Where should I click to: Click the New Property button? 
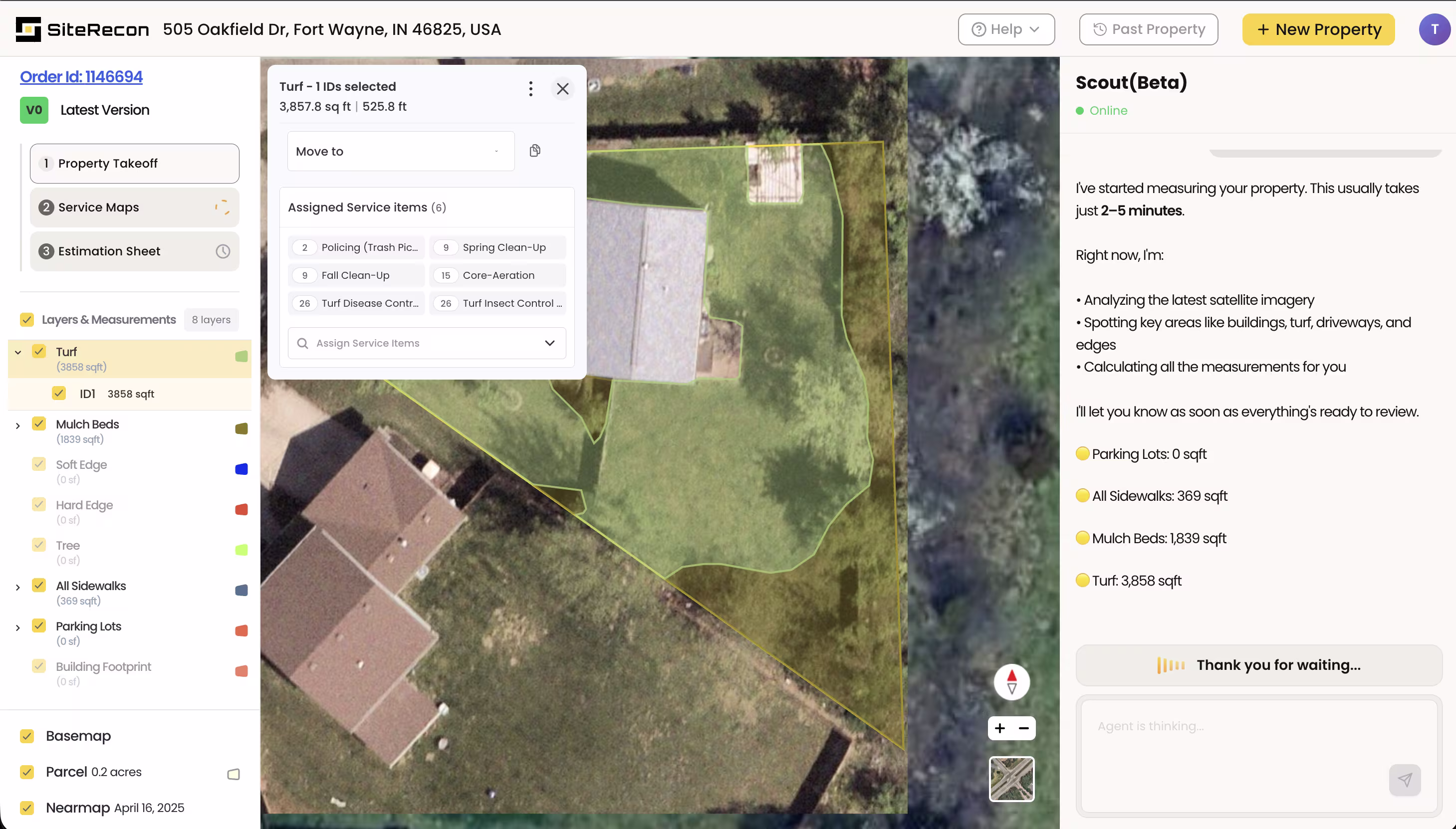[1318, 29]
